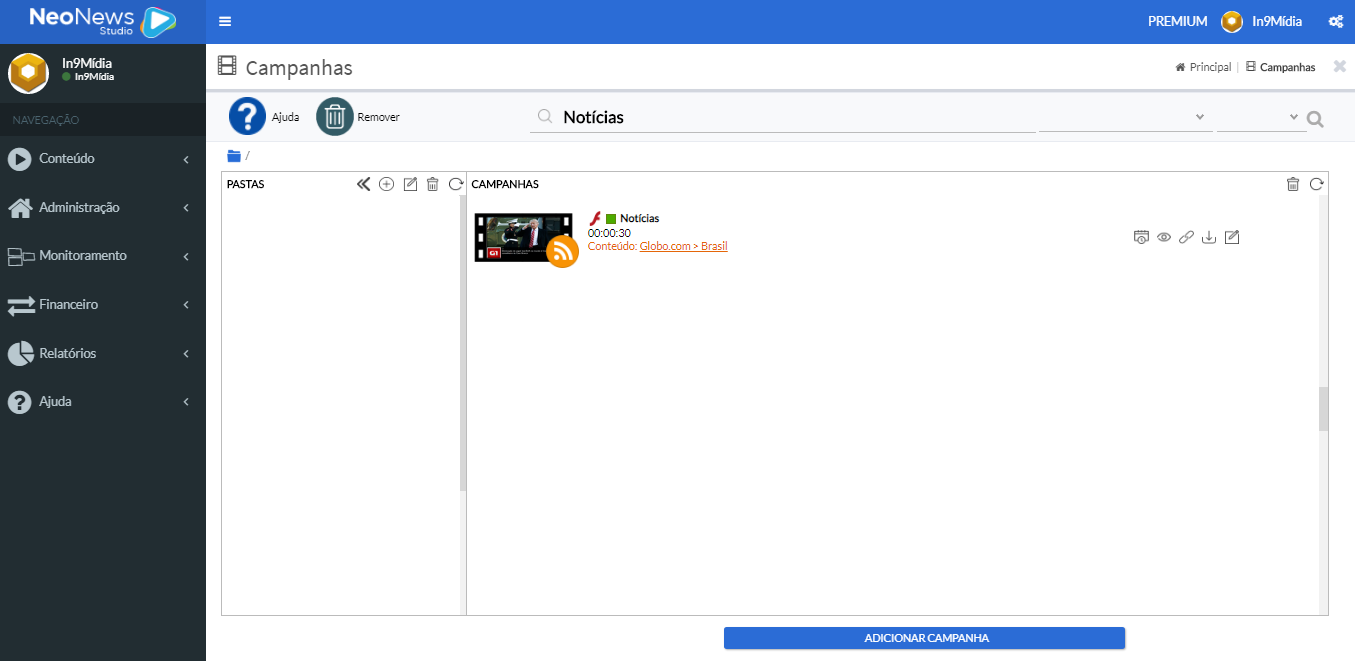1355x661 pixels.
Task: Edit folder in Pastas panel
Action: click(x=410, y=184)
